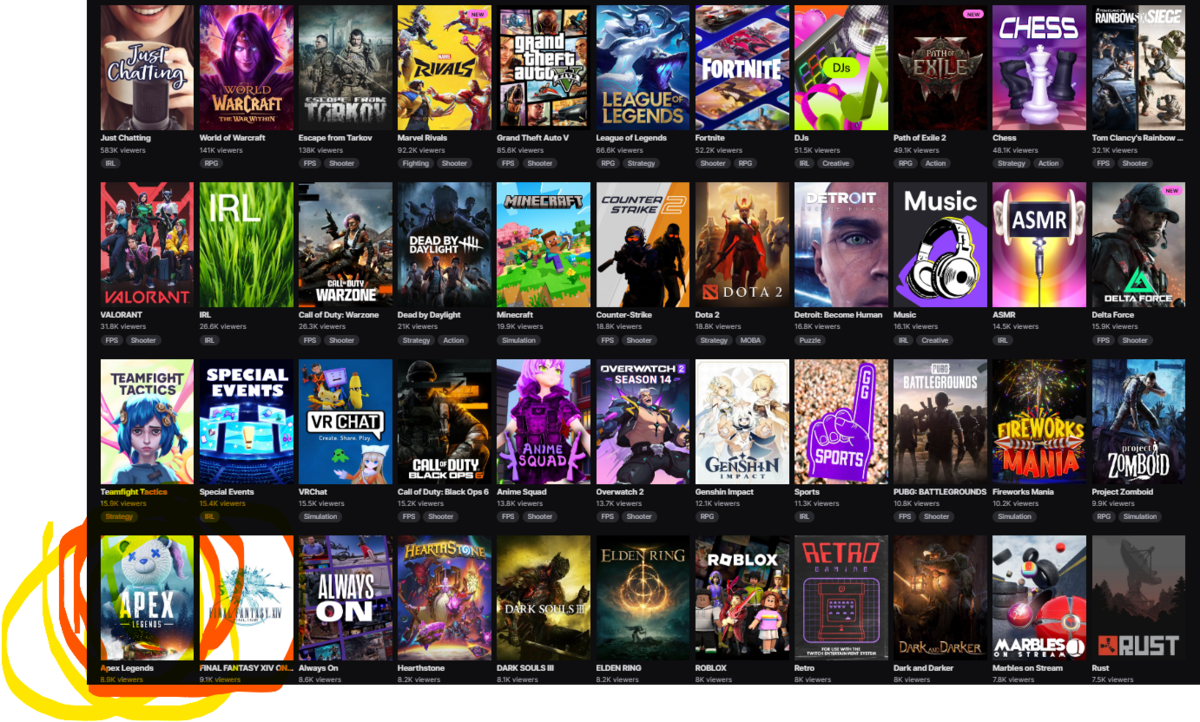Click the Path of Exile 2 cover

pyautogui.click(x=940, y=67)
